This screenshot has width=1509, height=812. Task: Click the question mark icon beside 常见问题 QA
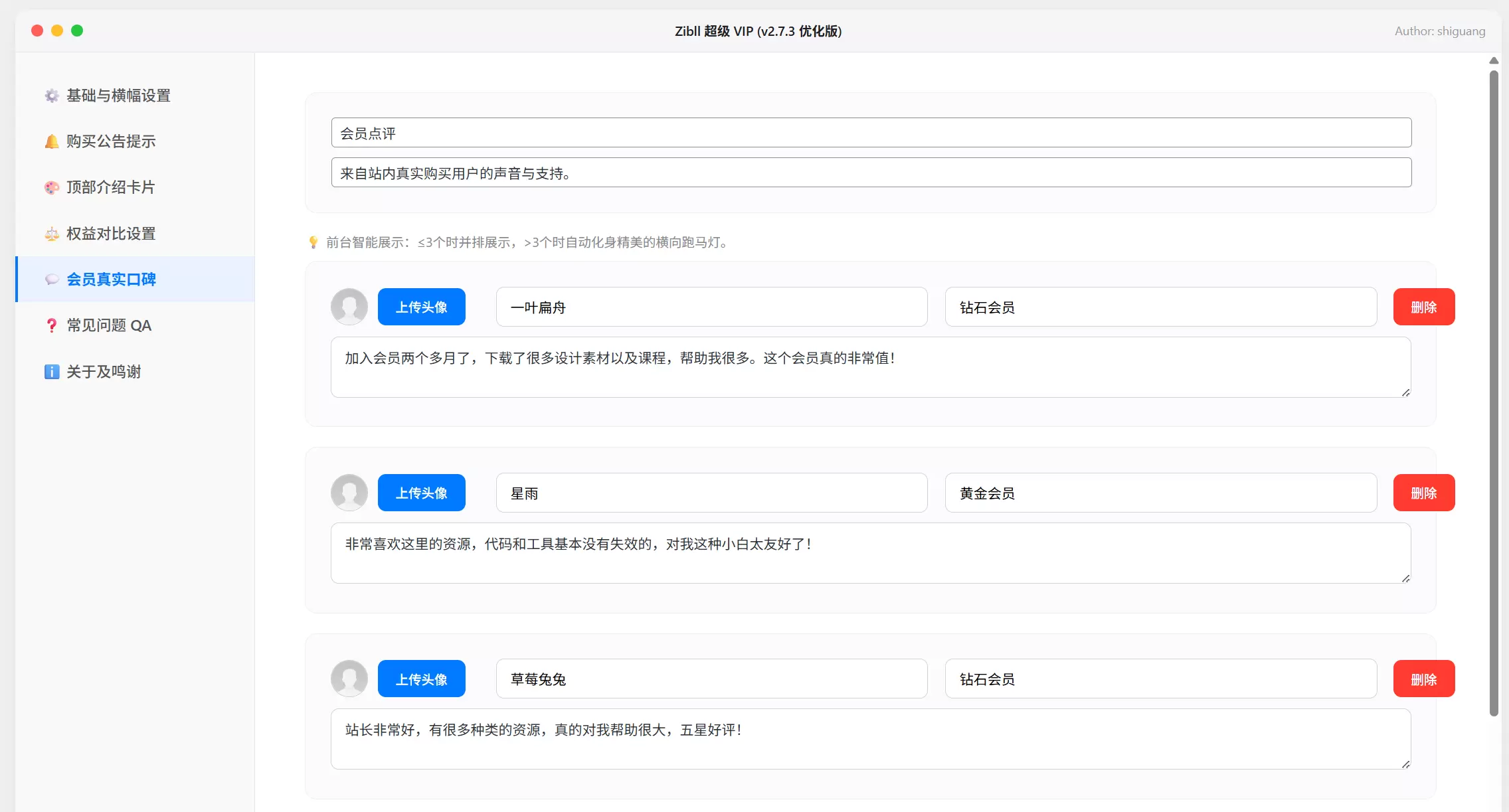(x=52, y=325)
